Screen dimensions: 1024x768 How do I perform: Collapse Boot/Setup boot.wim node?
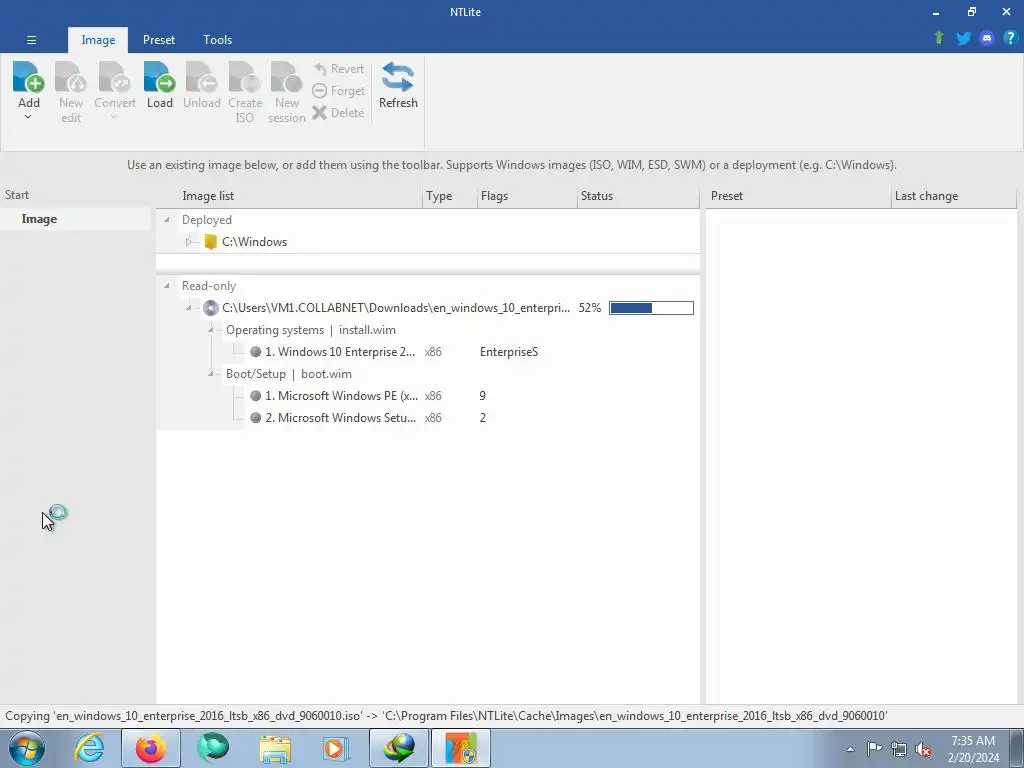click(211, 374)
